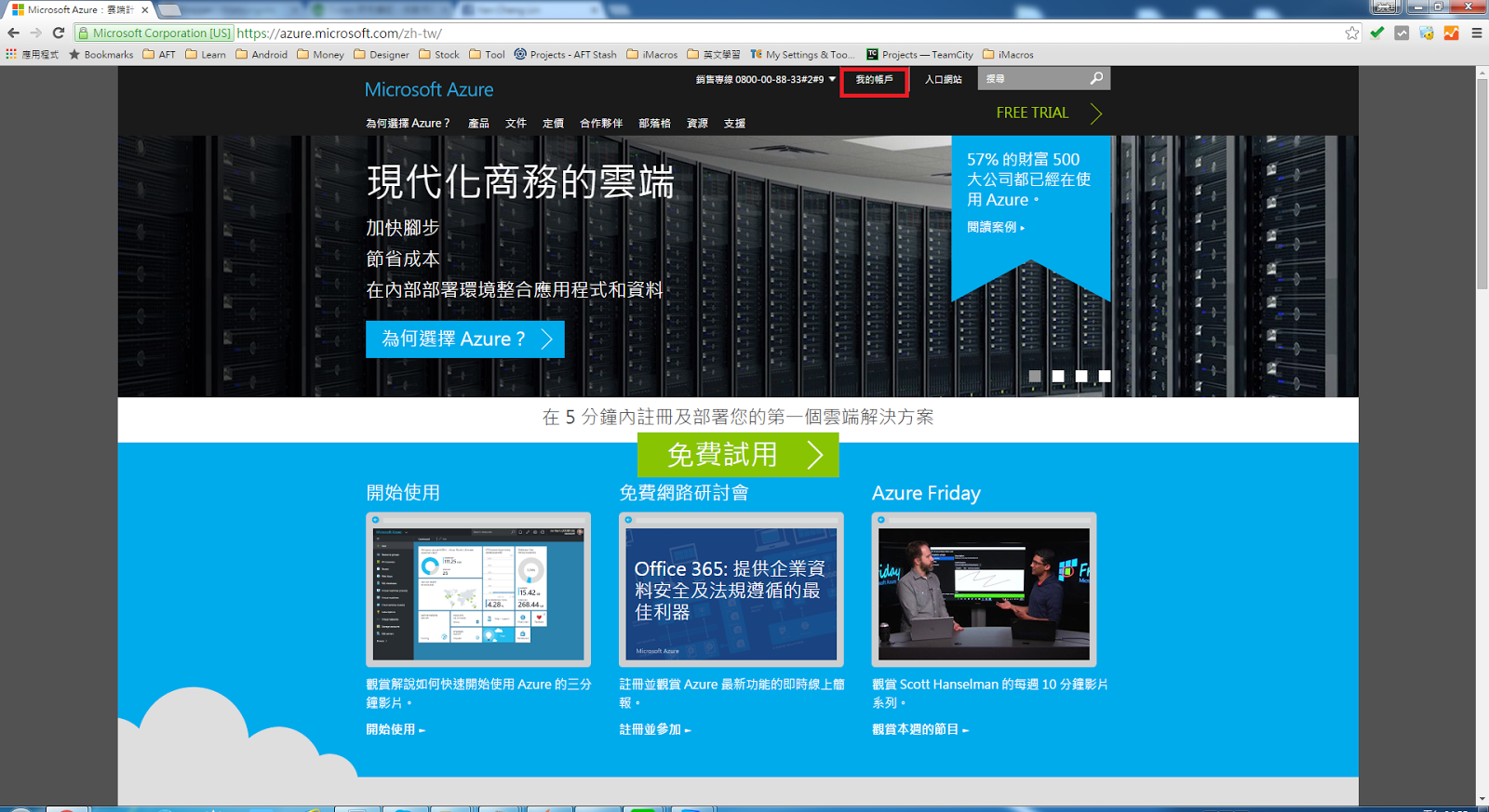The height and width of the screenshot is (812, 1489).
Task: Open the Money bookmark folder
Action: click(x=320, y=55)
